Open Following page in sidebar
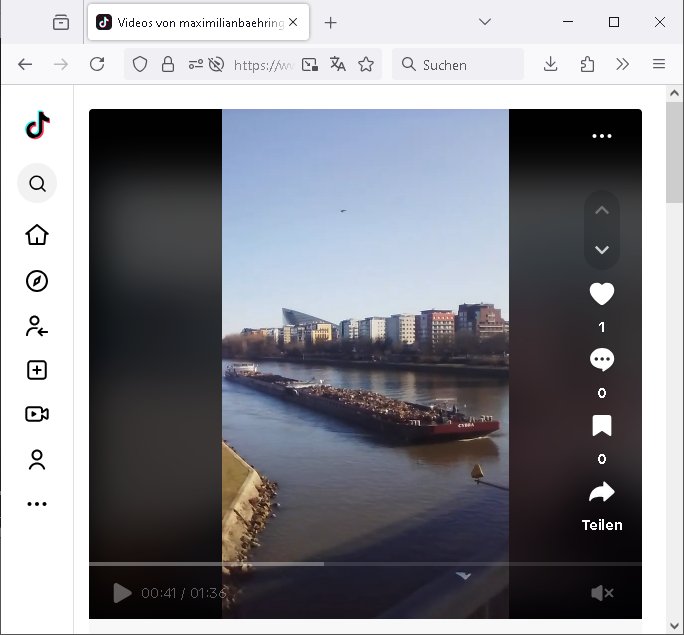Image resolution: width=684 pixels, height=635 pixels. click(37, 326)
